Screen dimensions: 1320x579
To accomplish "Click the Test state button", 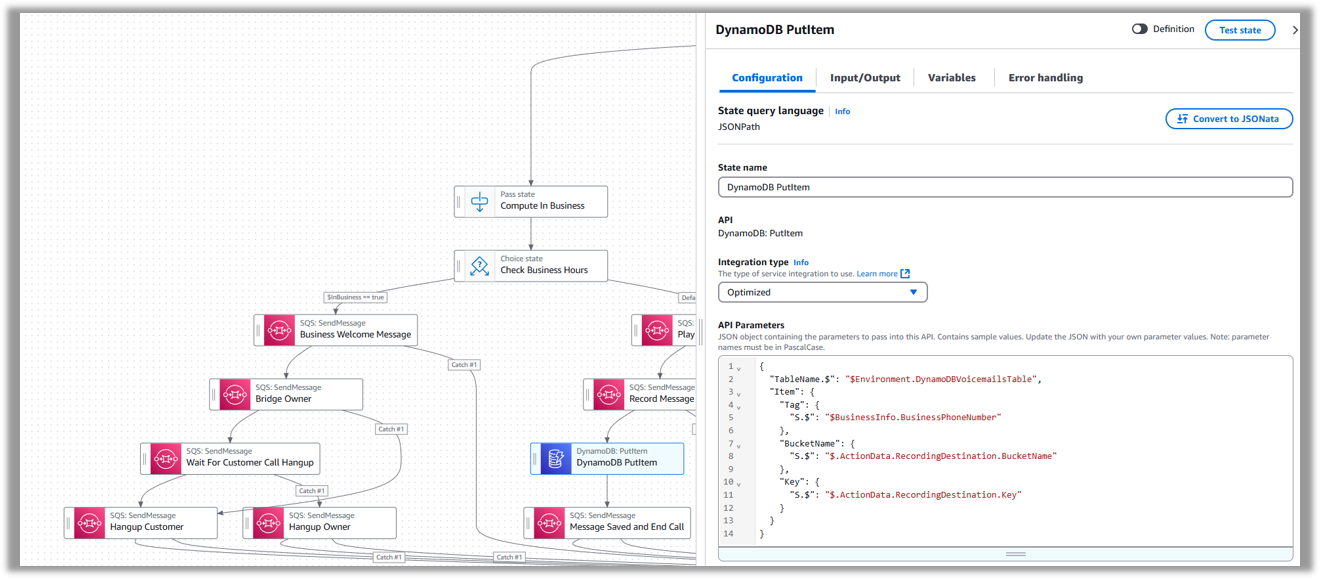I will (1239, 29).
